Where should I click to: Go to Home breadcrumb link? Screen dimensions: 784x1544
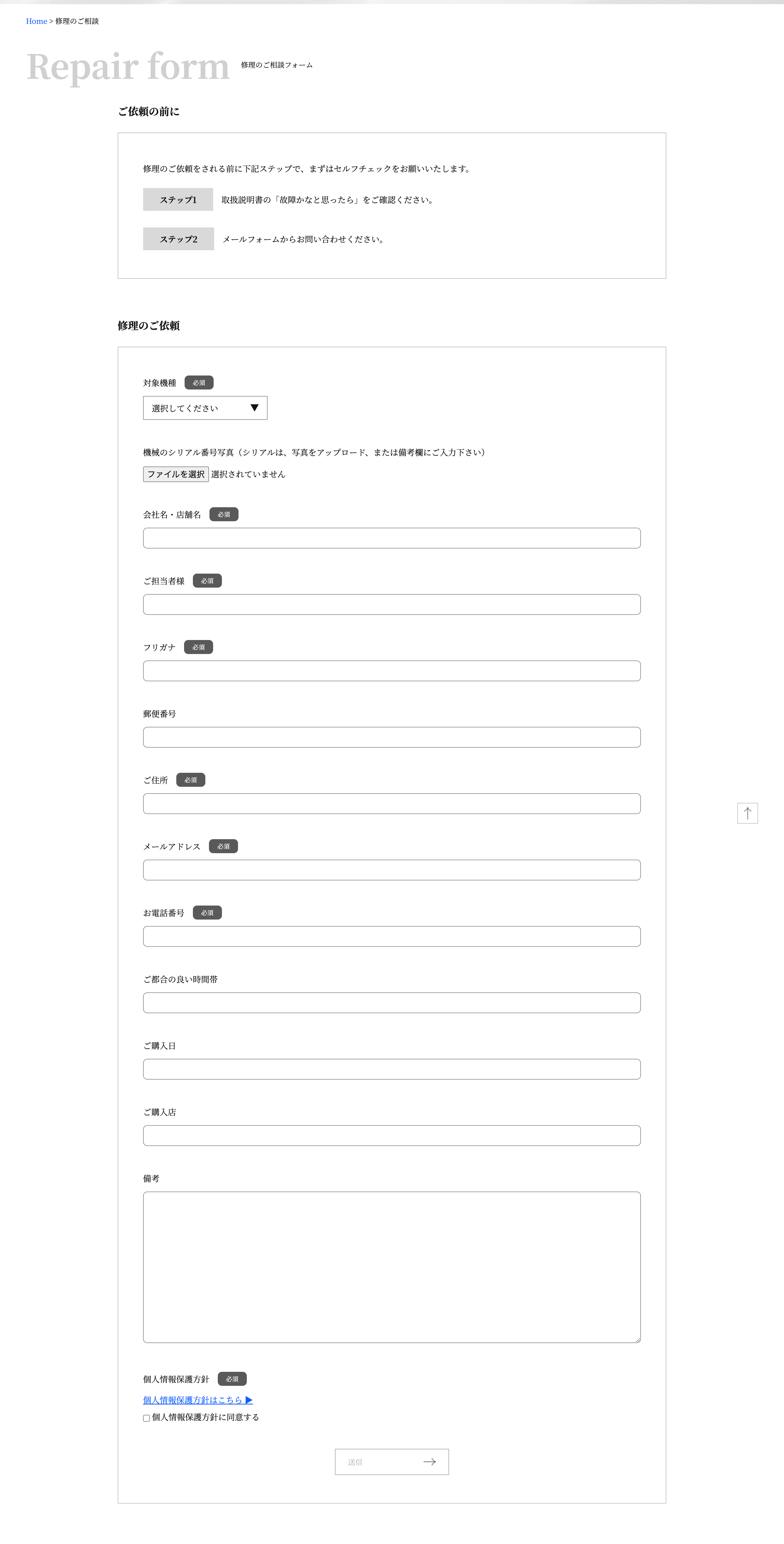(x=37, y=21)
